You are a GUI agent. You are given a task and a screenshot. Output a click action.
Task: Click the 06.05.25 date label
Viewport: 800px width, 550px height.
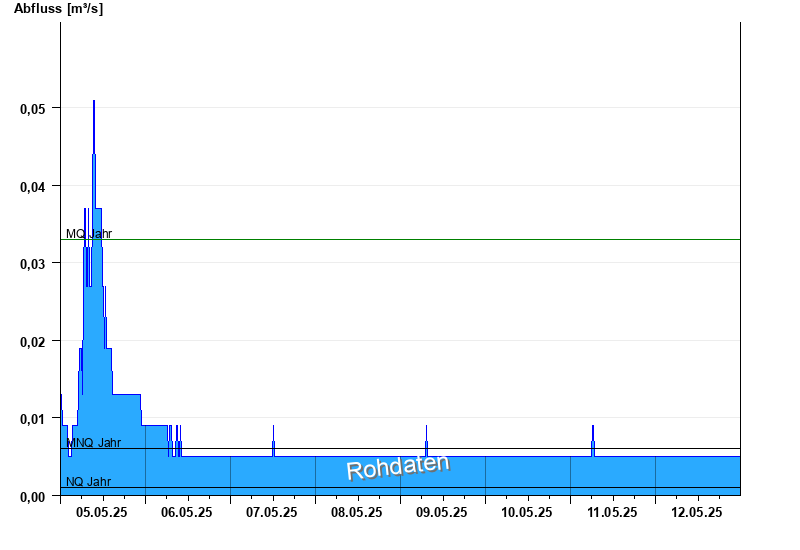pyautogui.click(x=187, y=512)
